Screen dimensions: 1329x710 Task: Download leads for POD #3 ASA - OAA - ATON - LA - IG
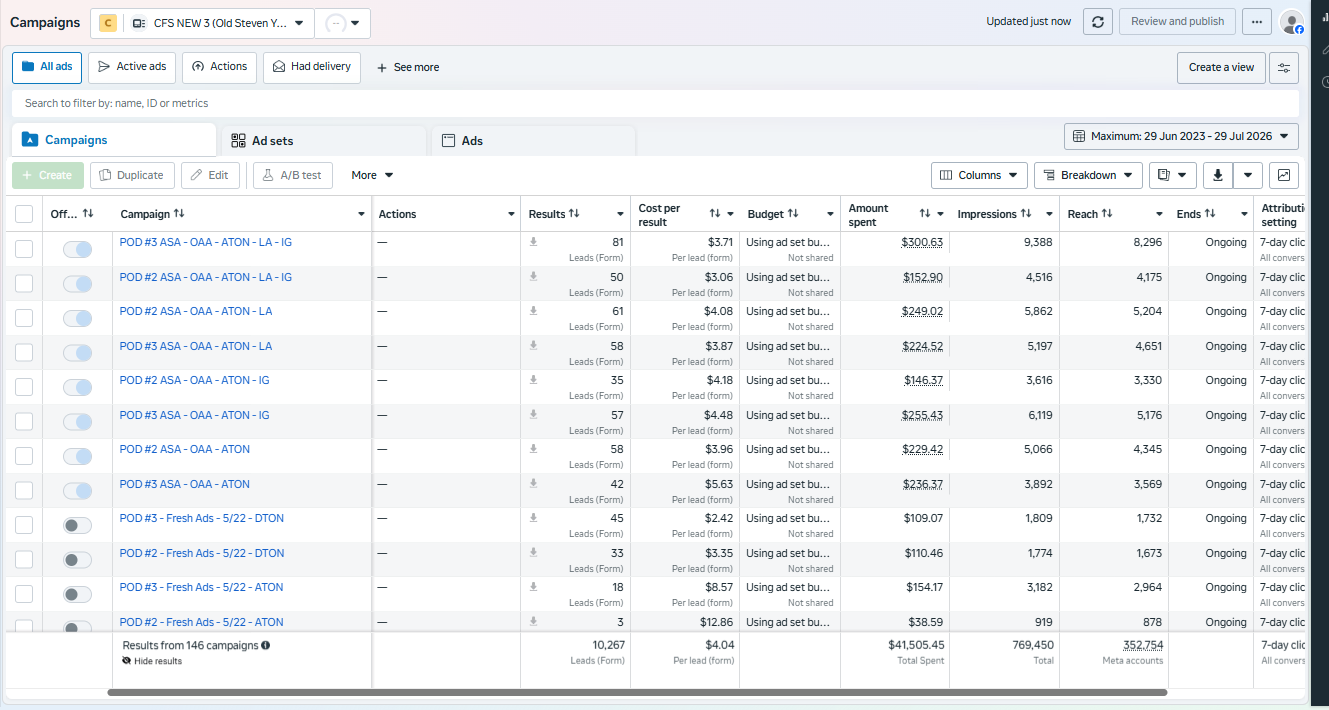click(x=534, y=242)
